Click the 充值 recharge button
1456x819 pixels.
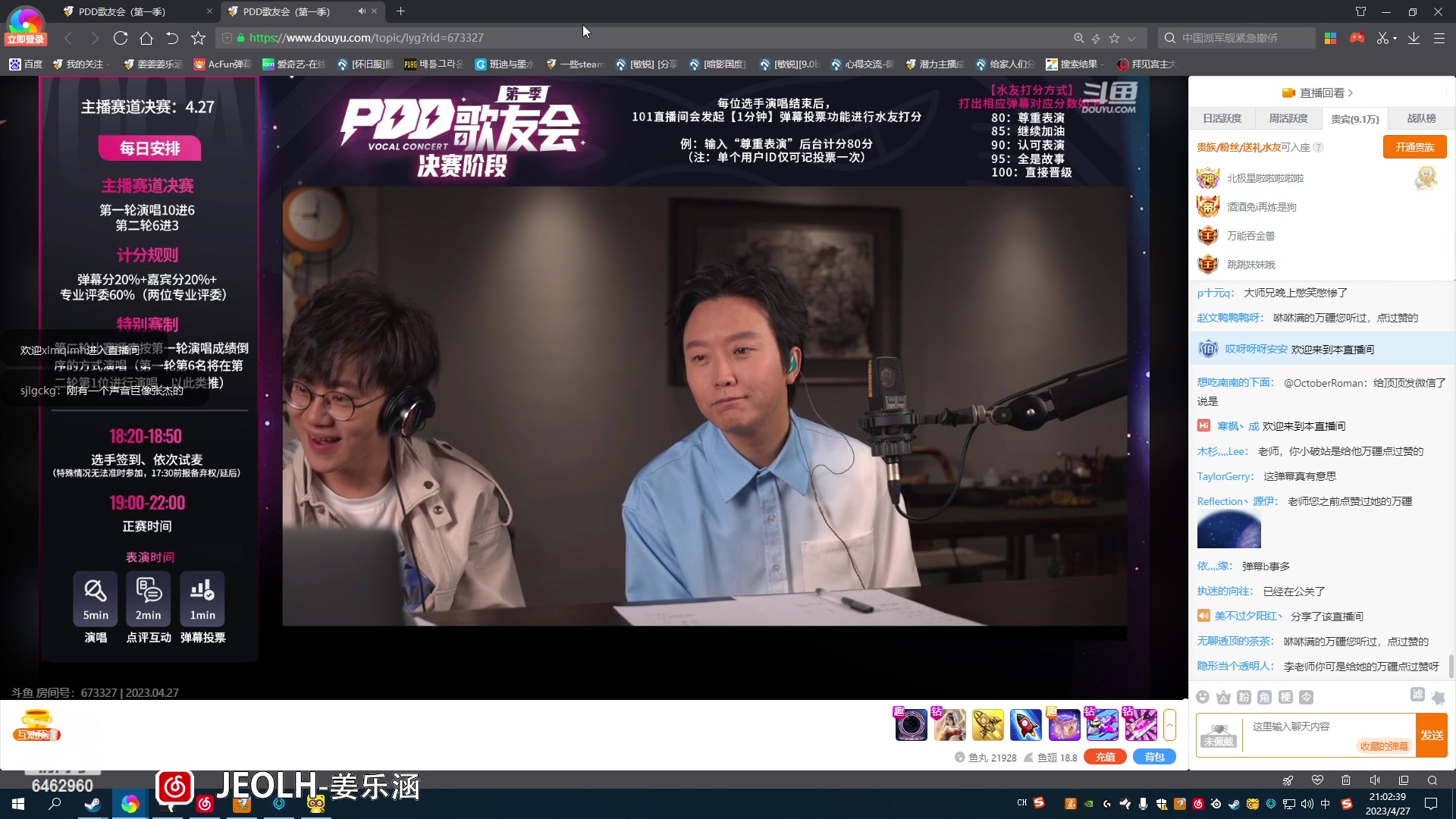pos(1105,757)
